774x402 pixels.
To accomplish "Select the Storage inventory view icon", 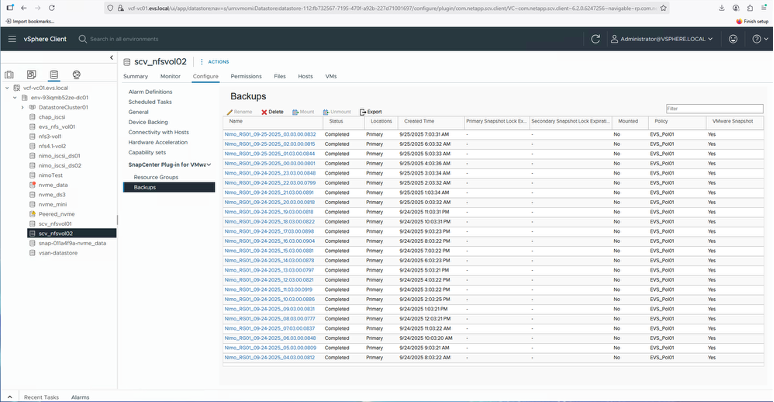I will click(54, 74).
